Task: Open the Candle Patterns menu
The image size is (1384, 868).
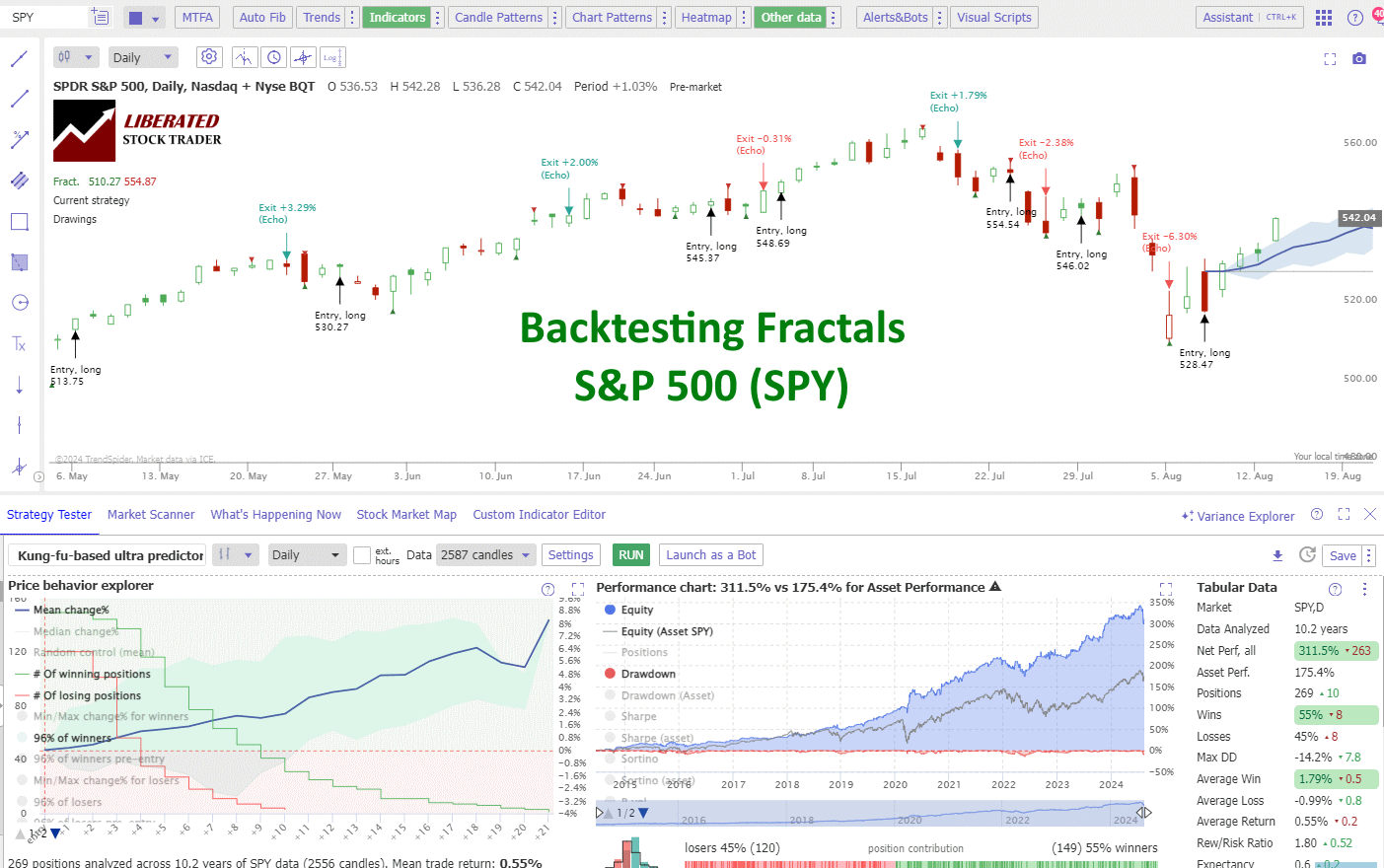Action: (x=497, y=17)
